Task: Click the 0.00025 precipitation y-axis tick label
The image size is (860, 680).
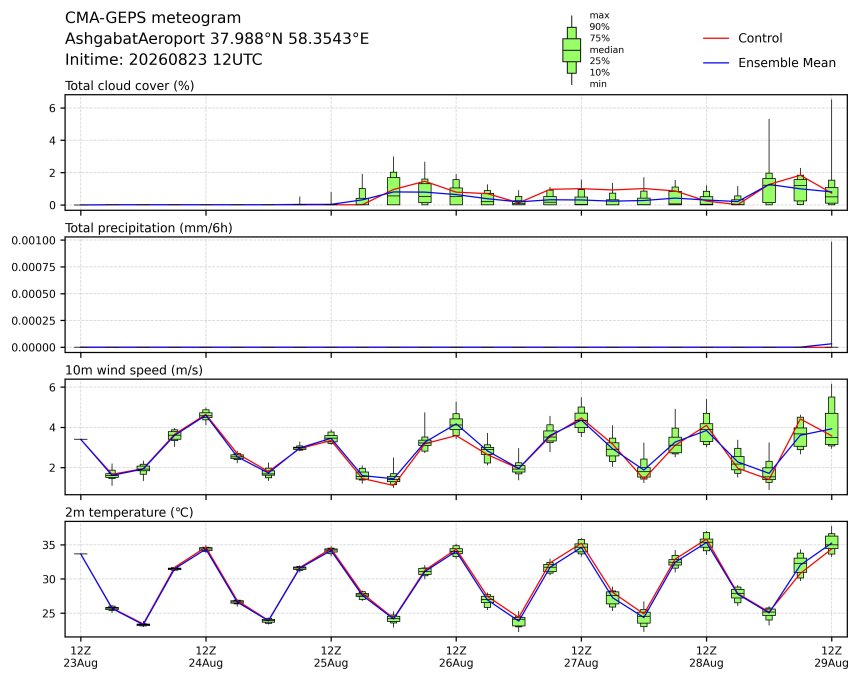Action: point(33,321)
